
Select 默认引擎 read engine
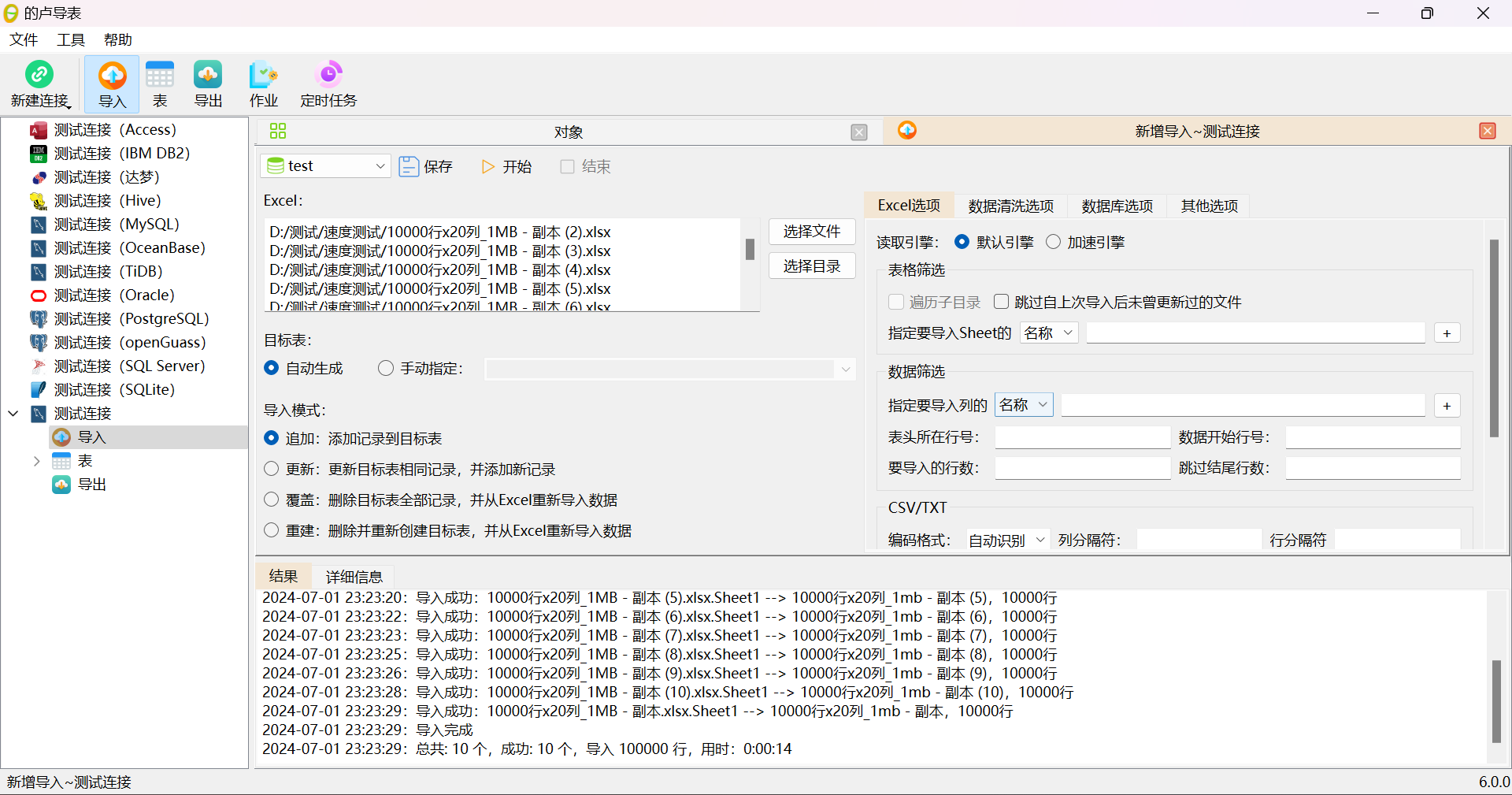click(x=962, y=242)
